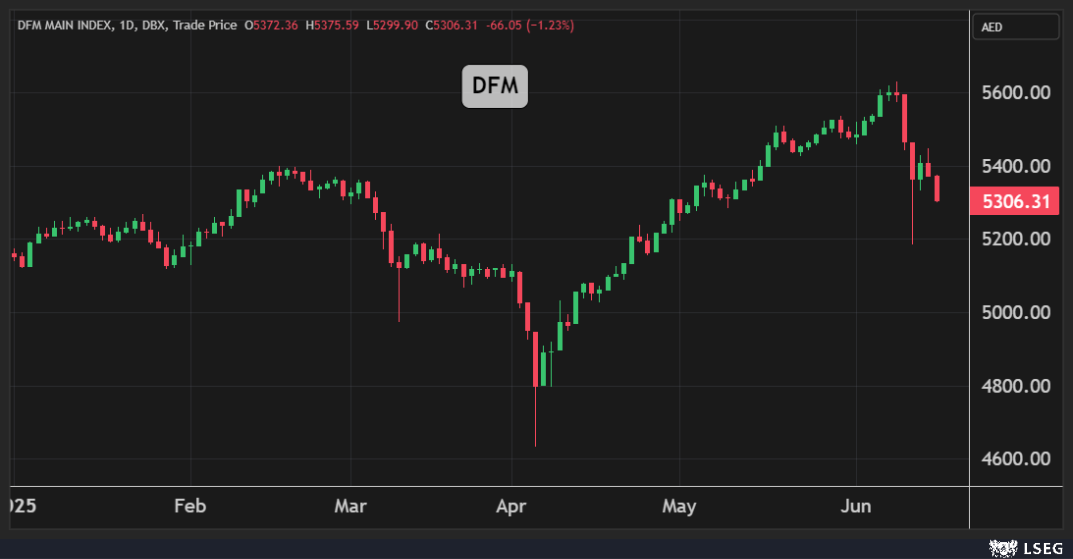Click the latest red candle in June

click(x=937, y=188)
